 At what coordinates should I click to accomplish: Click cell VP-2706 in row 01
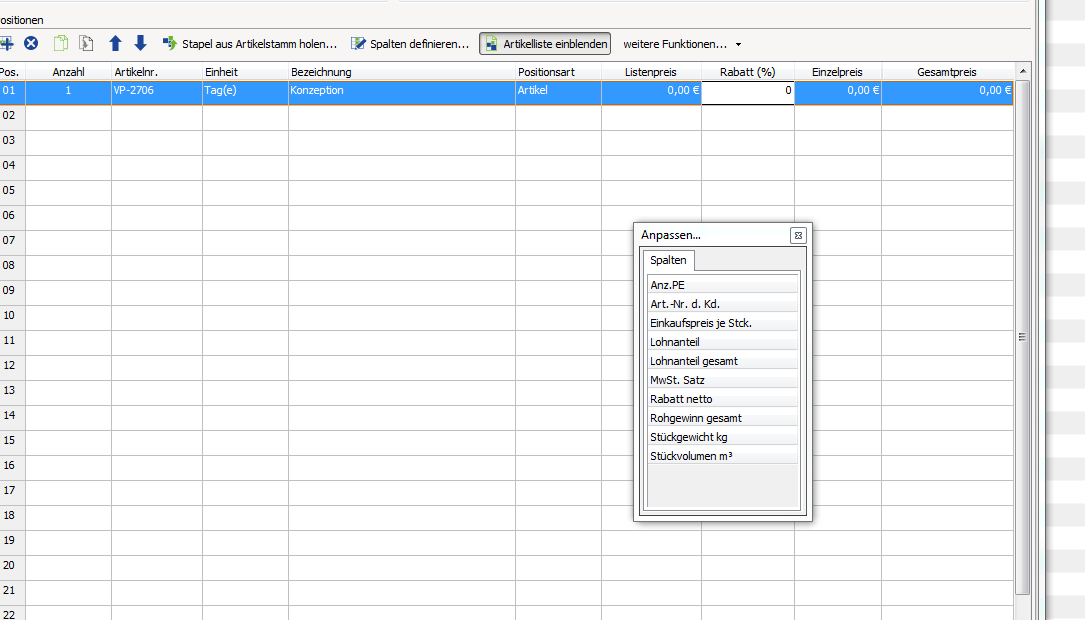[x=157, y=91]
